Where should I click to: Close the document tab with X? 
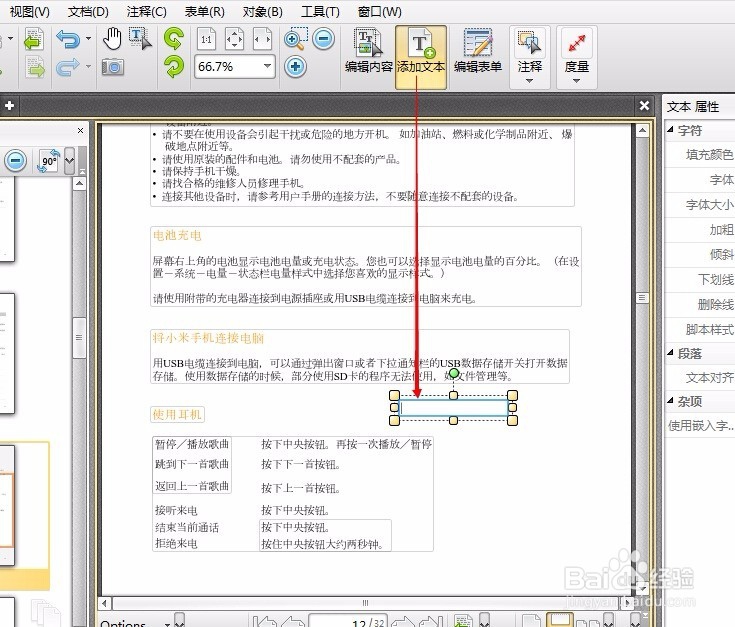pyautogui.click(x=645, y=105)
